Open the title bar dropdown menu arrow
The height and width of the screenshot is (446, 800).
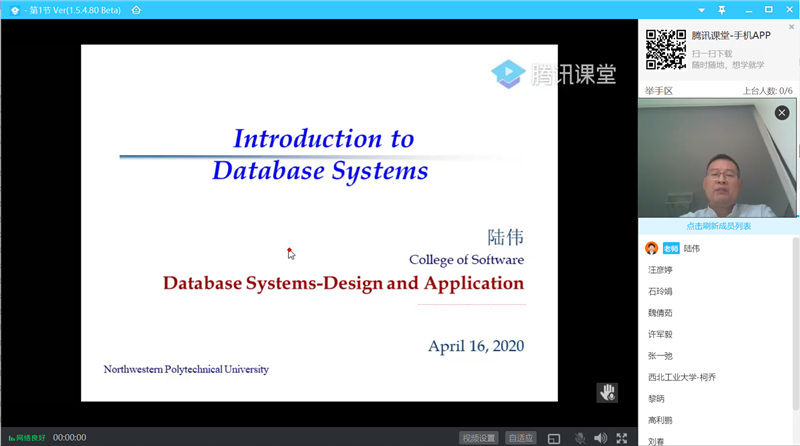click(699, 9)
